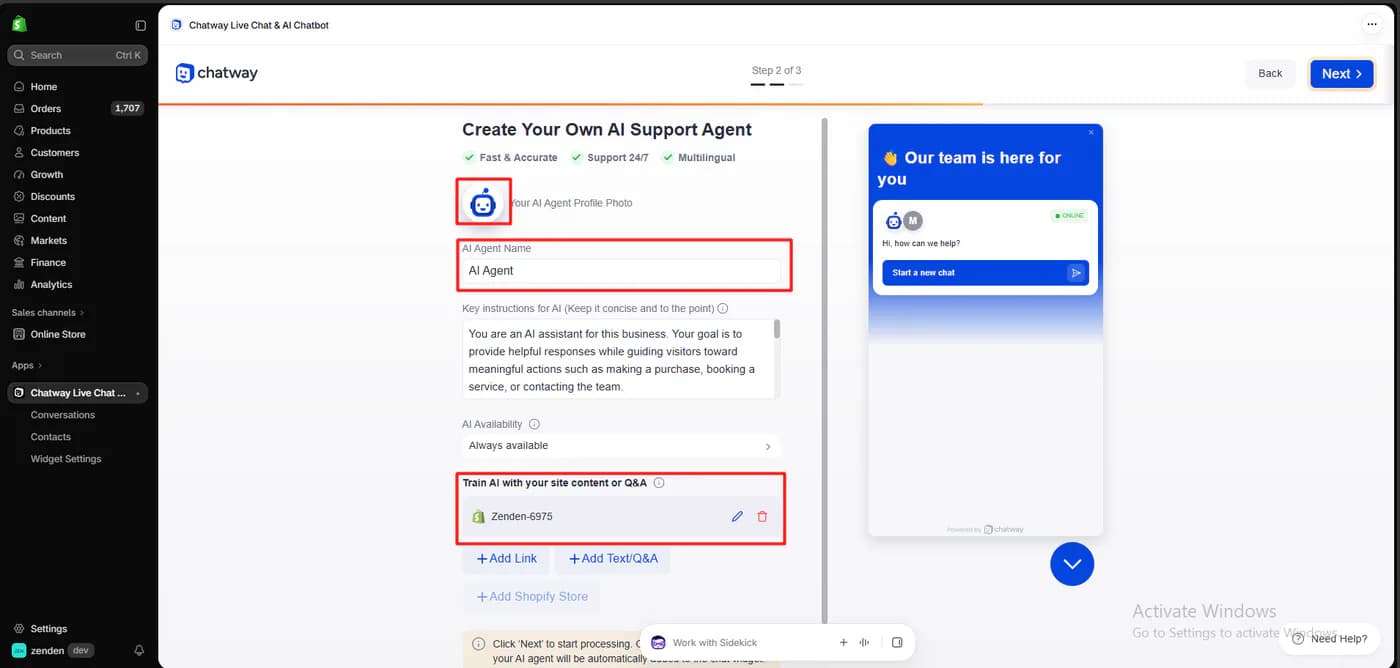Screen dimensions: 1400x668
Task: Click info icon beside Train AI heading
Action: click(659, 483)
